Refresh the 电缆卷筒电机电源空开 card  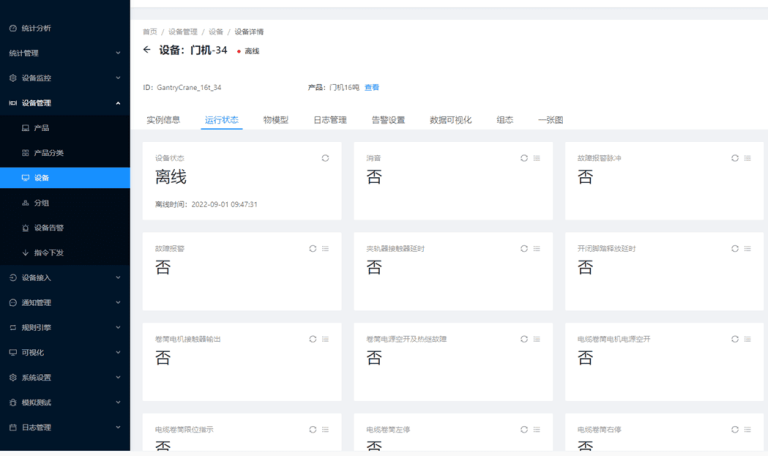pyautogui.click(x=736, y=339)
